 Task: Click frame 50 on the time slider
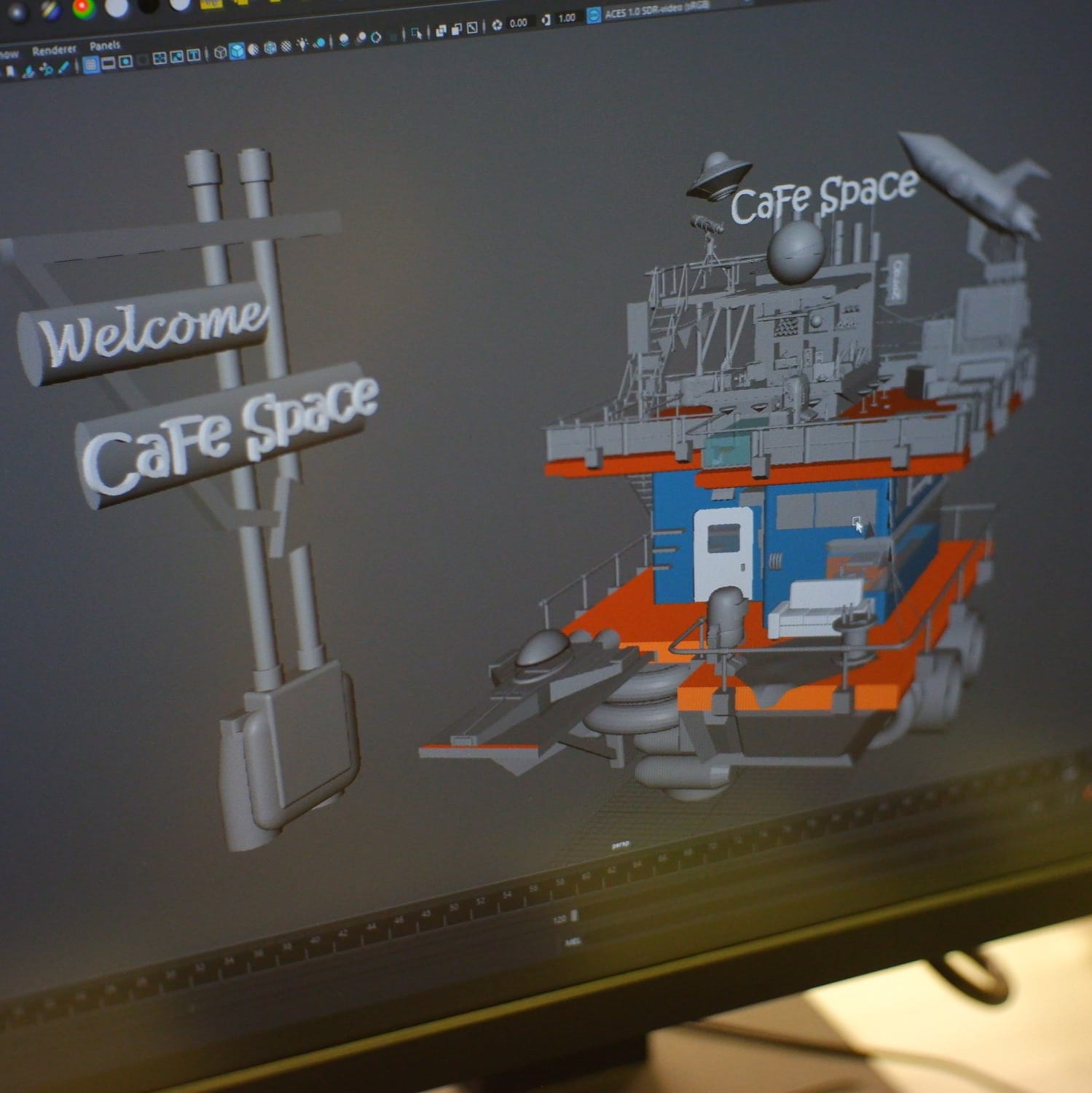[x=454, y=907]
